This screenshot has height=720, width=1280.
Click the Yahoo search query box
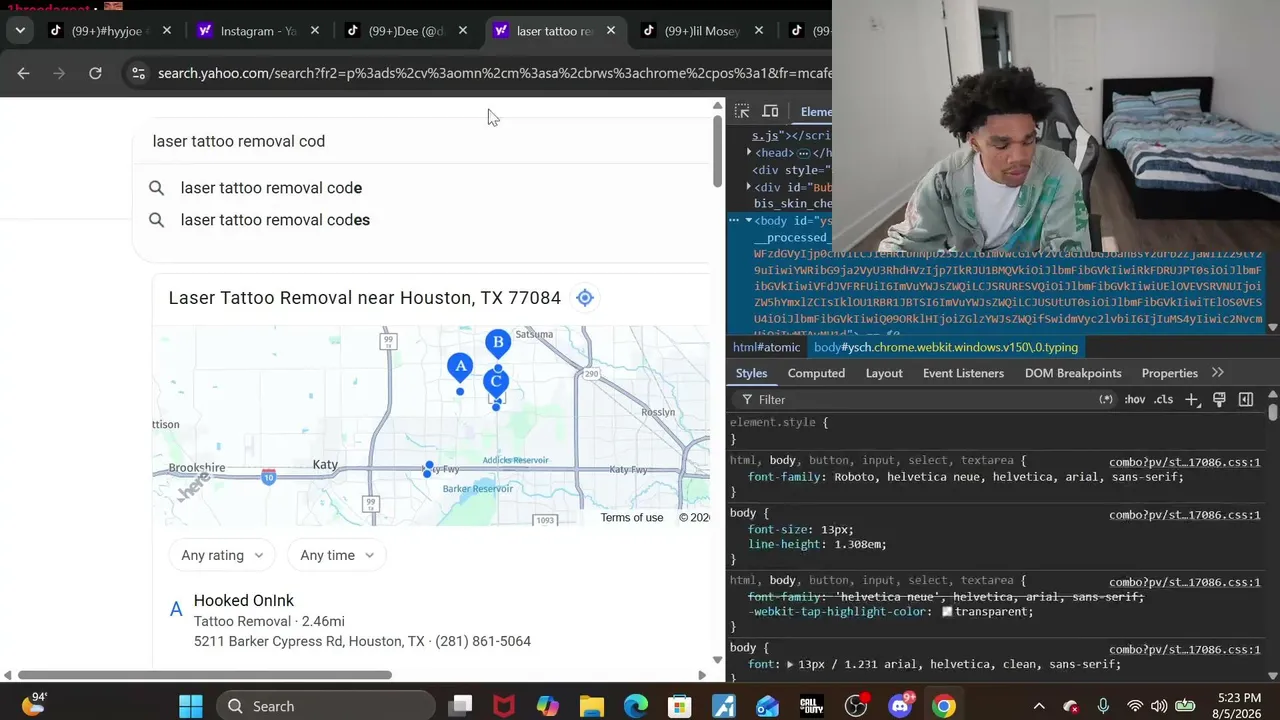(x=420, y=141)
